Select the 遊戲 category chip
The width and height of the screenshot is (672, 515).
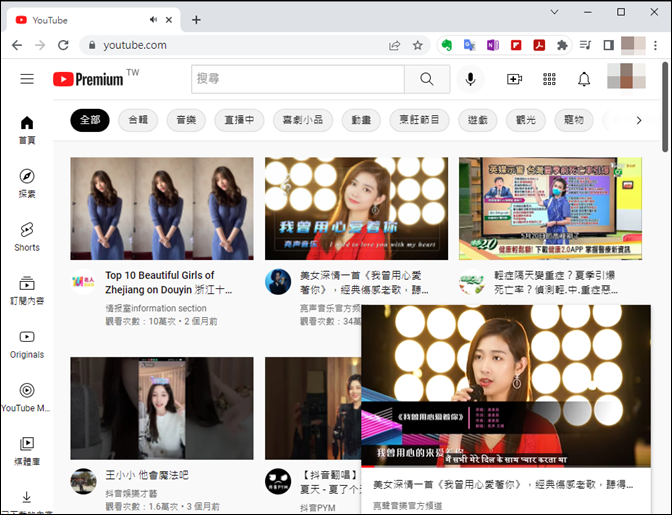coord(478,120)
